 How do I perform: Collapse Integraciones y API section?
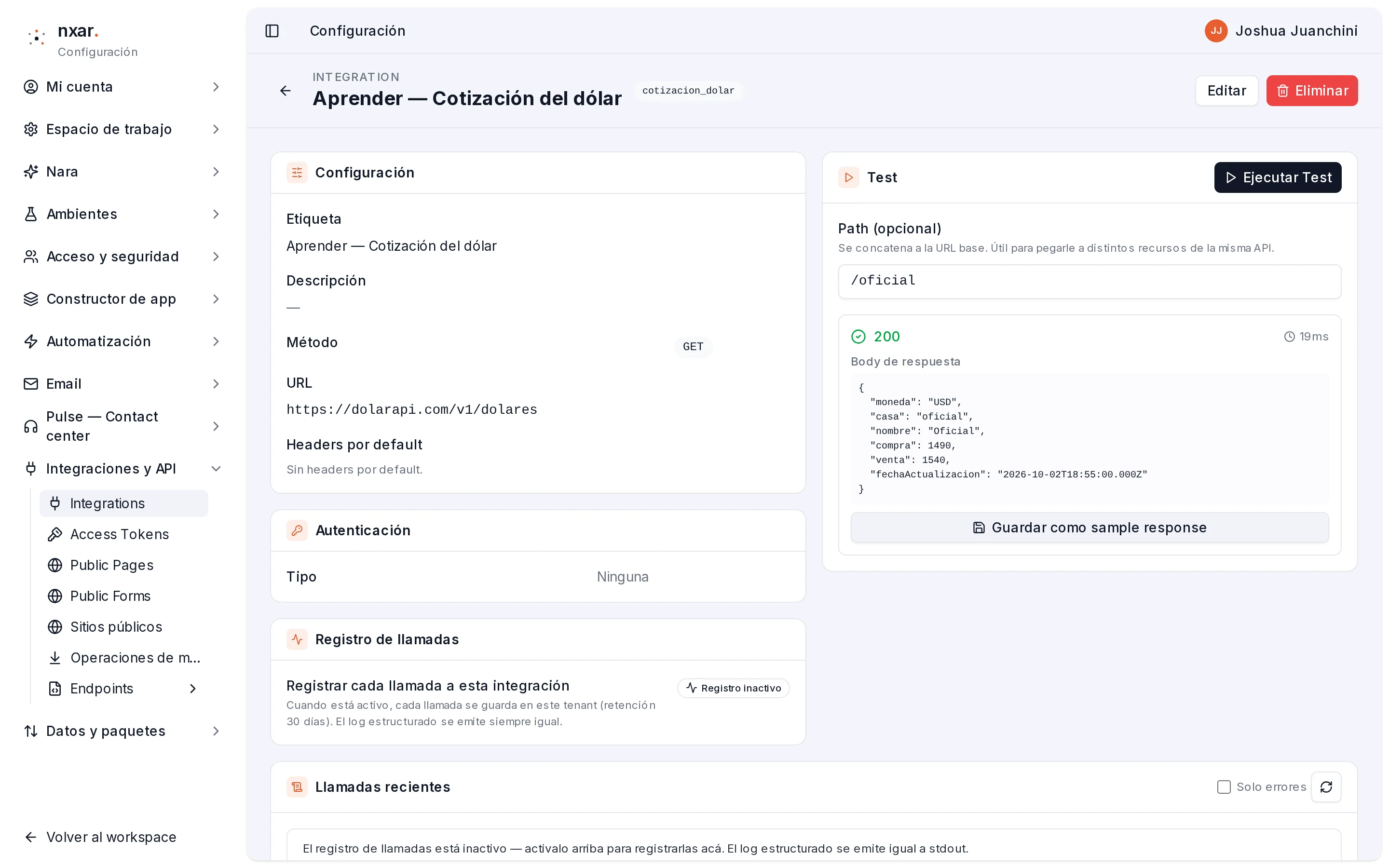(122, 469)
